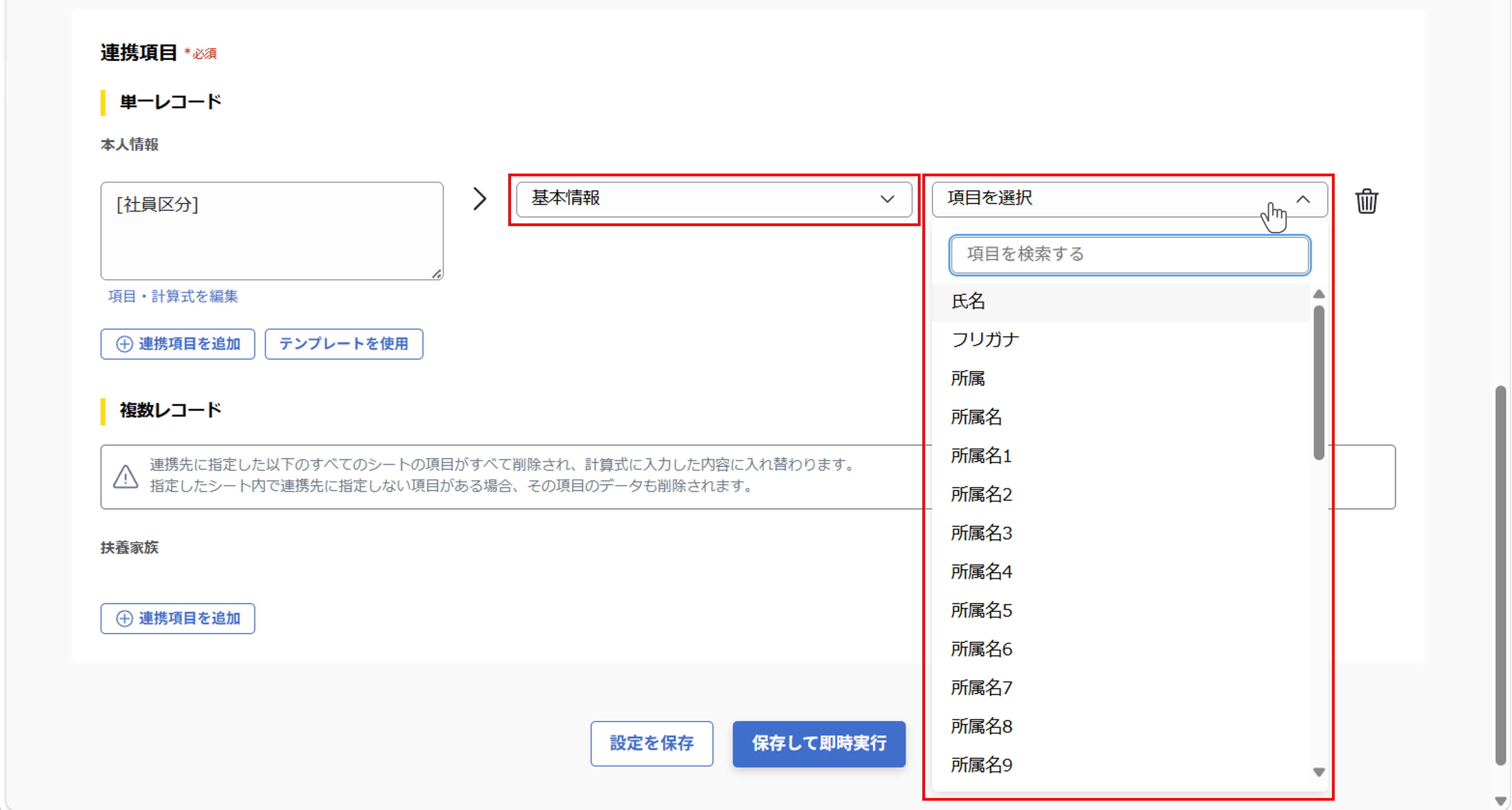Click 設定を保存 button
Screen dimensions: 1512x810
tap(652, 744)
